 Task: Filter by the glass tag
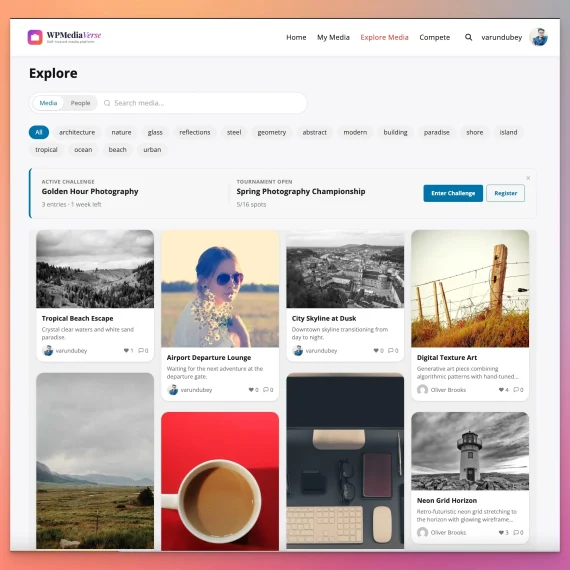155,132
